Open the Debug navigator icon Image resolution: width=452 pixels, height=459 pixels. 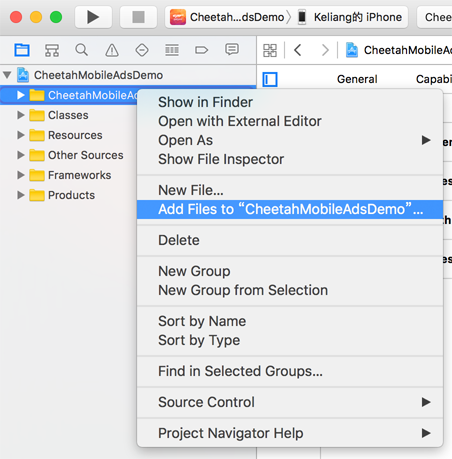coord(172,50)
